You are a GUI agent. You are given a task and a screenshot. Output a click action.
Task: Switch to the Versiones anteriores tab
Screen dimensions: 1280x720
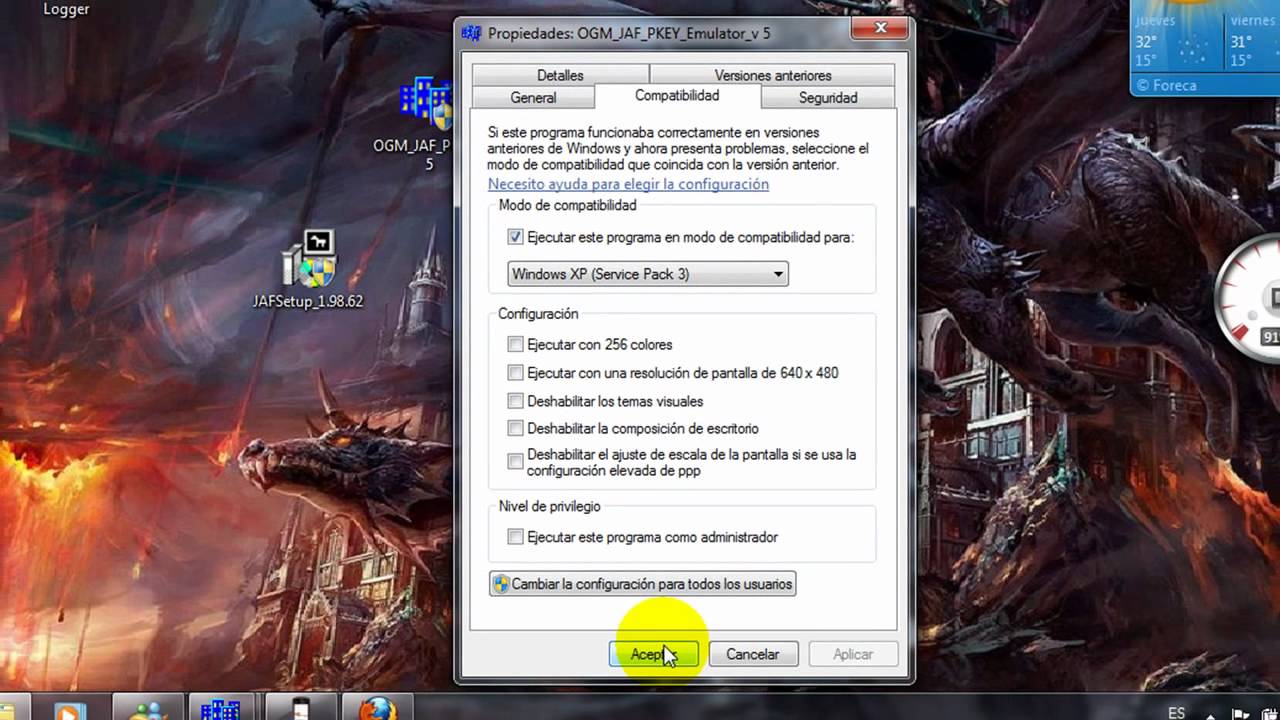(772, 75)
